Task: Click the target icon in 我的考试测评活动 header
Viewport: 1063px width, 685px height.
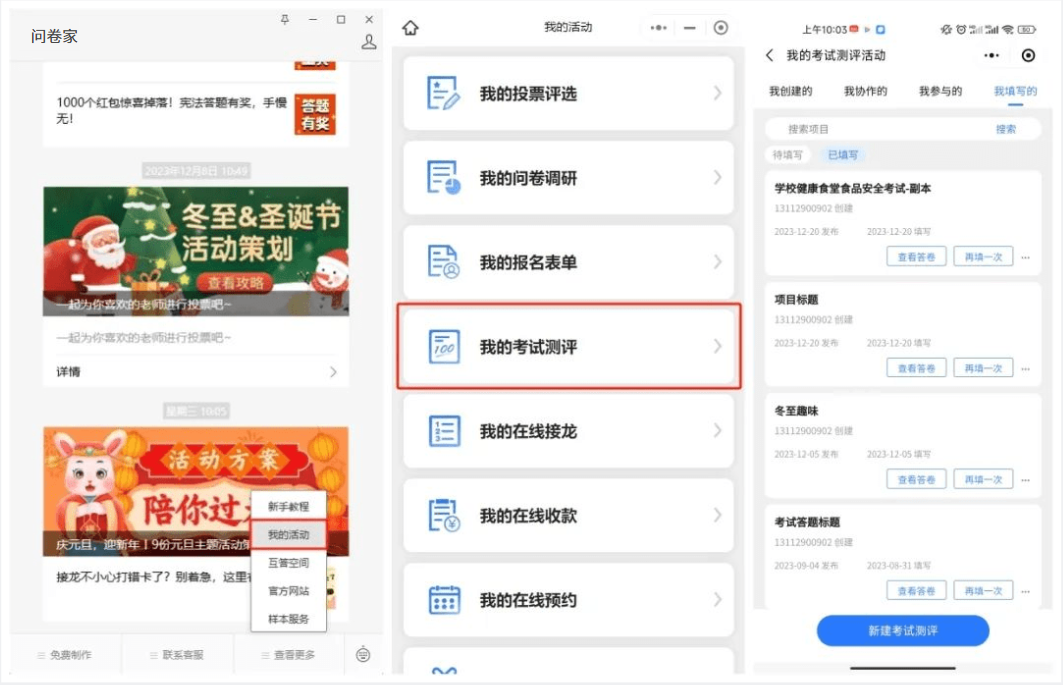Action: pos(1028,56)
